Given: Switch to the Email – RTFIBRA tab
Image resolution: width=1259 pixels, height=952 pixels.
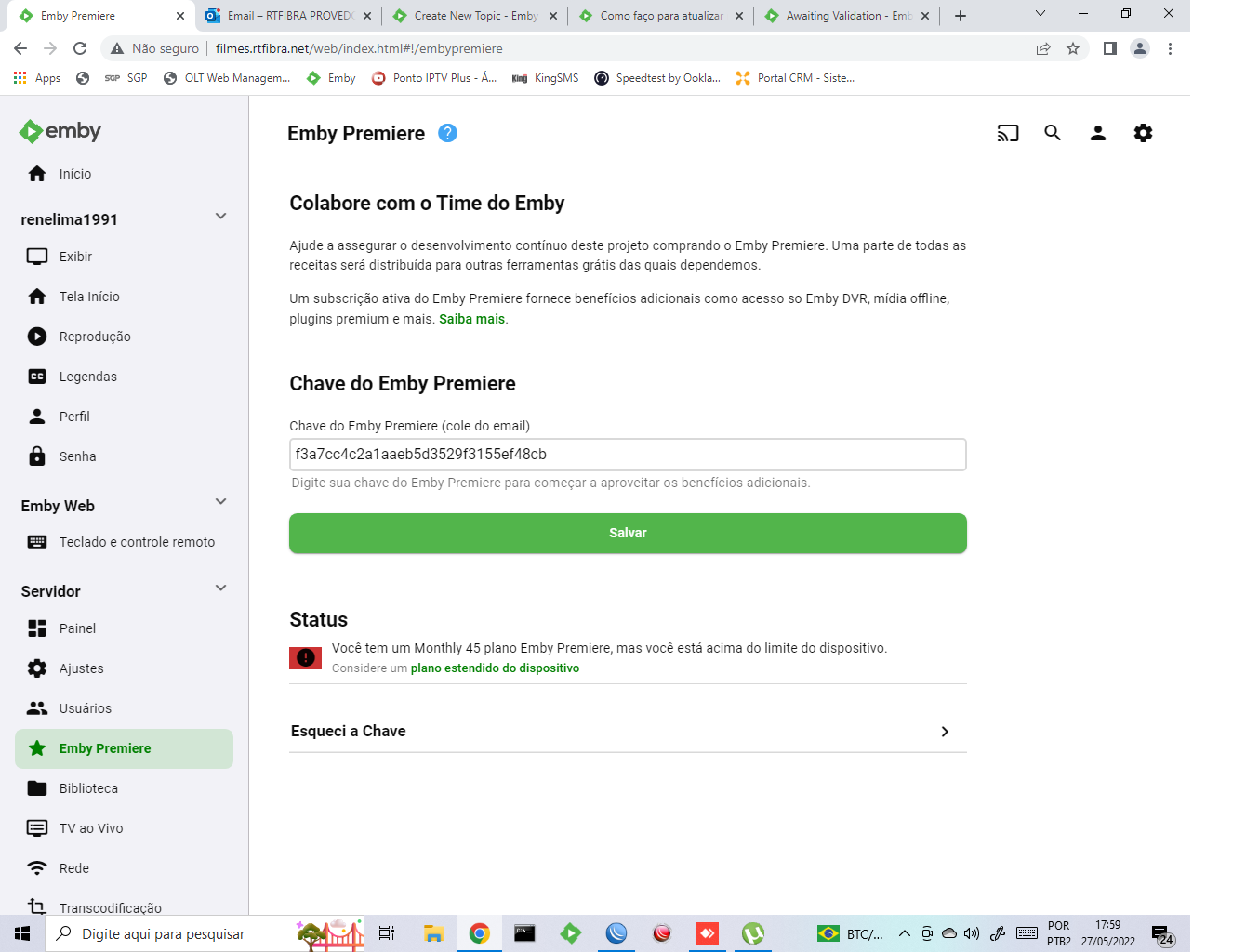Looking at the screenshot, I should pyautogui.click(x=288, y=16).
